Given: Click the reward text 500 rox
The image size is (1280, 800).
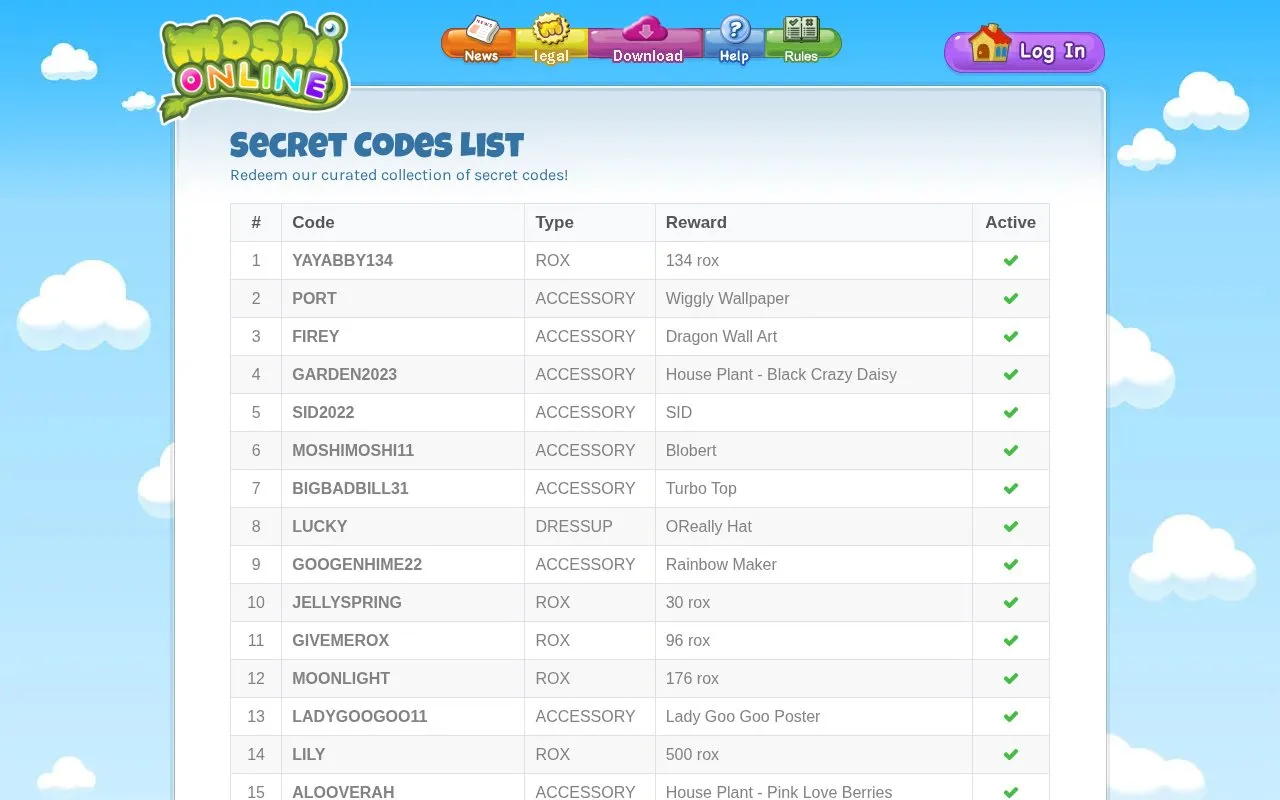Looking at the screenshot, I should 692,754.
